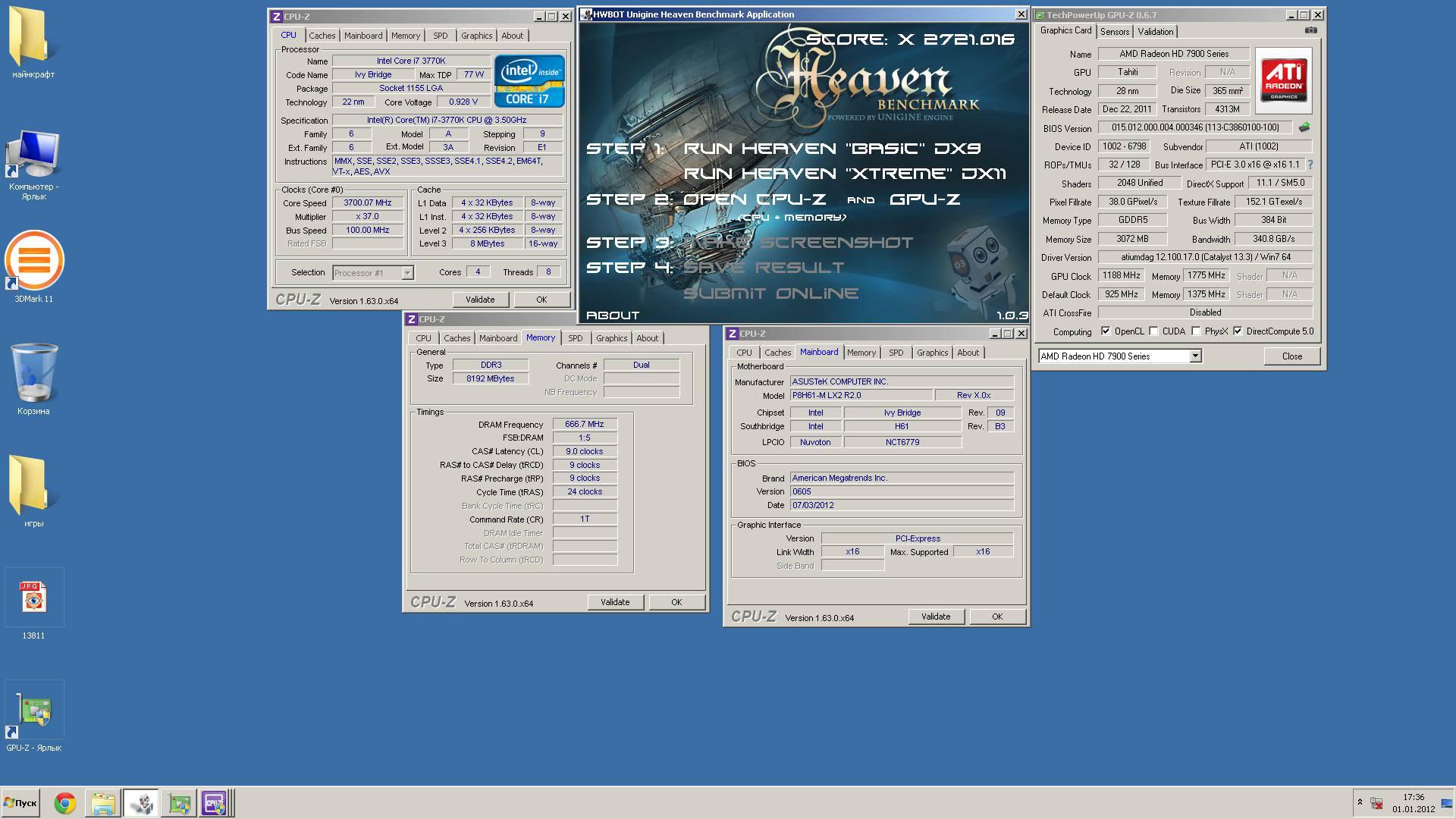Click the Memory Size value 3072 MB

pos(1132,238)
